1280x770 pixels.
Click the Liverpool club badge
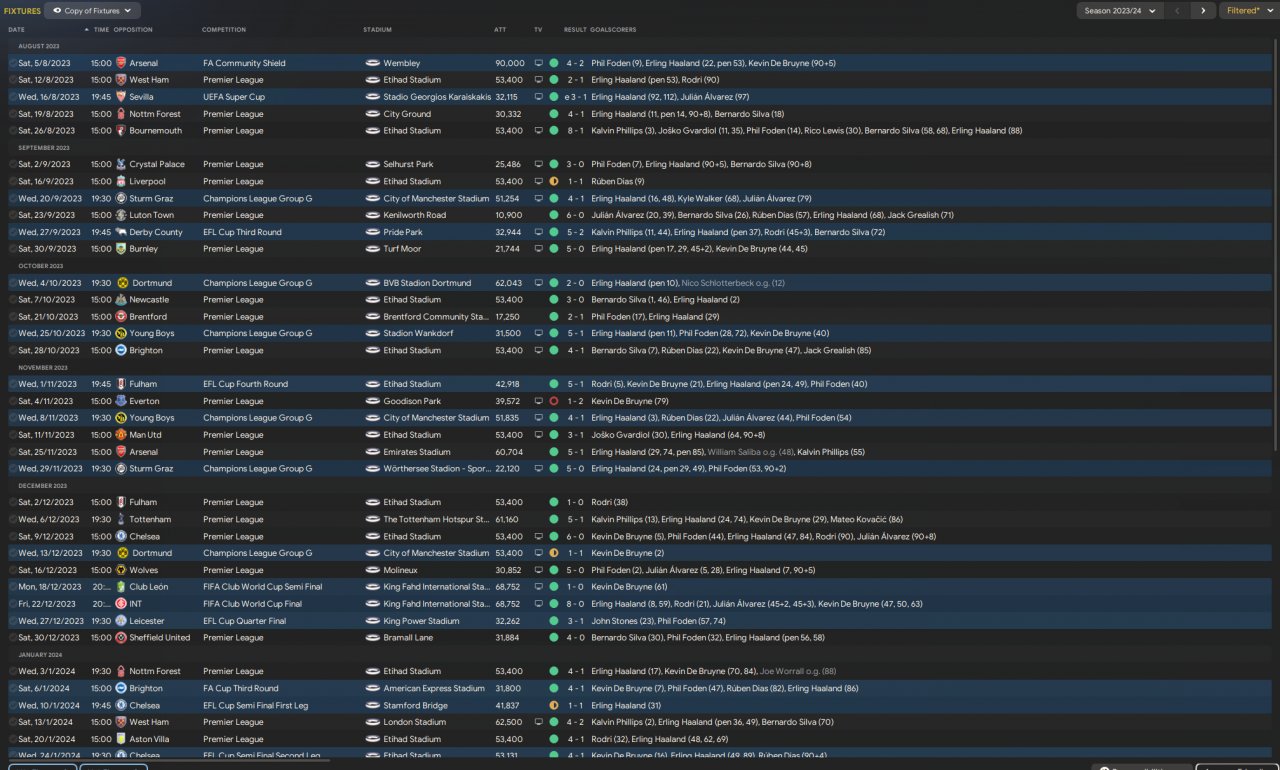click(121, 182)
